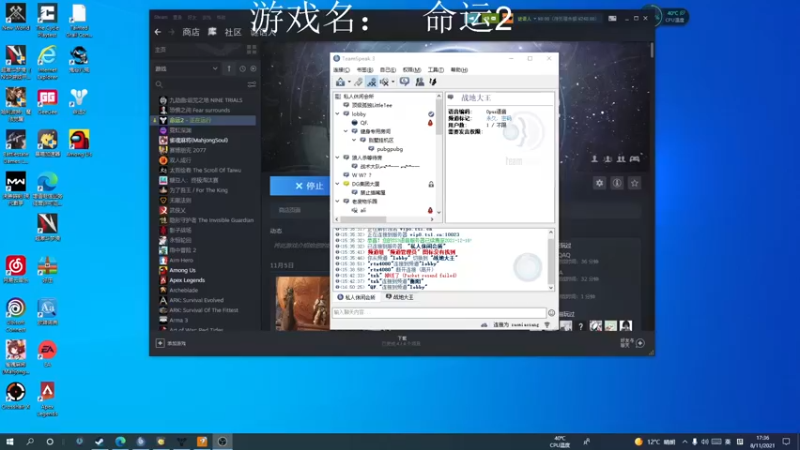Open second menu in TeamSpeak menu bar
This screenshot has width=800, height=450.
pos(365,69)
